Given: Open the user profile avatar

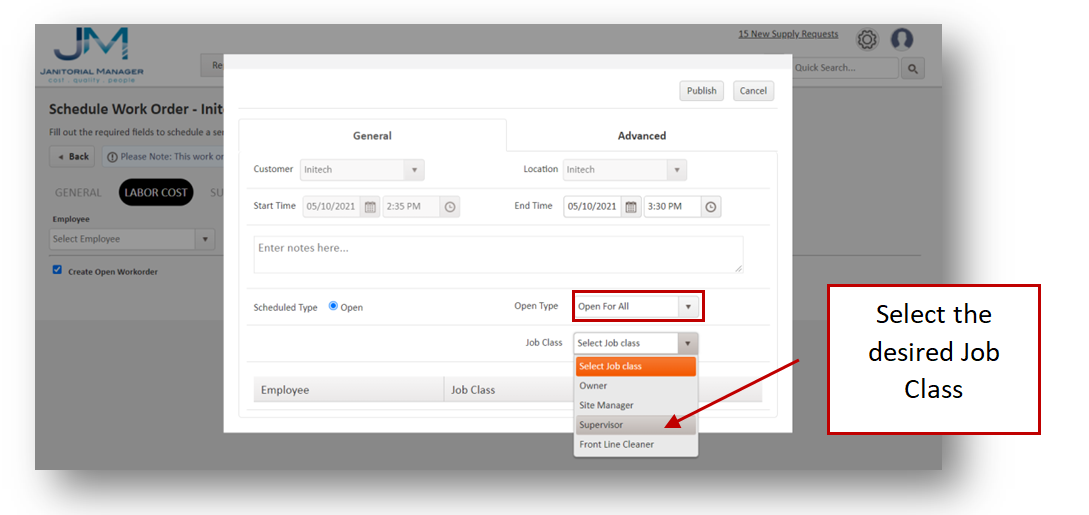Looking at the screenshot, I should point(902,40).
